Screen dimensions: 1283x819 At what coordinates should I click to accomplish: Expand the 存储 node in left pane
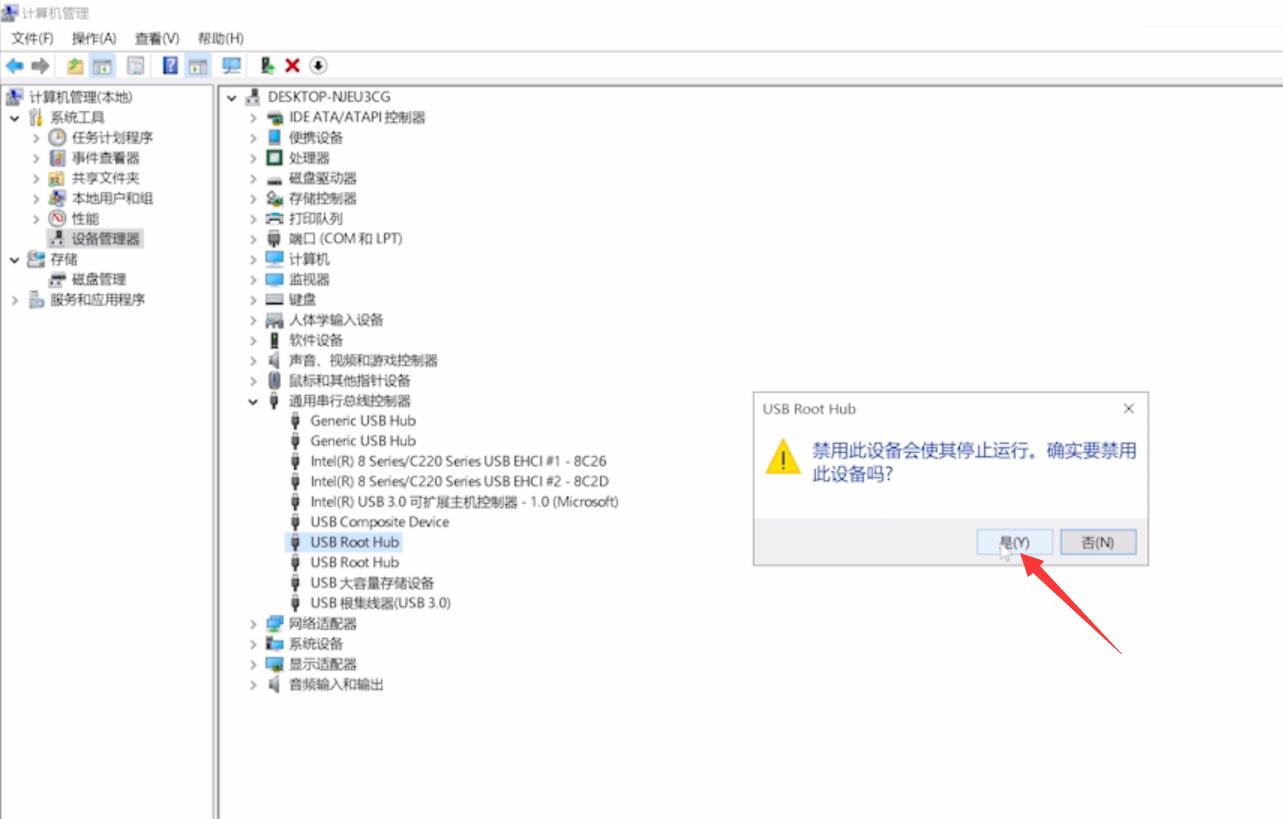(14, 258)
